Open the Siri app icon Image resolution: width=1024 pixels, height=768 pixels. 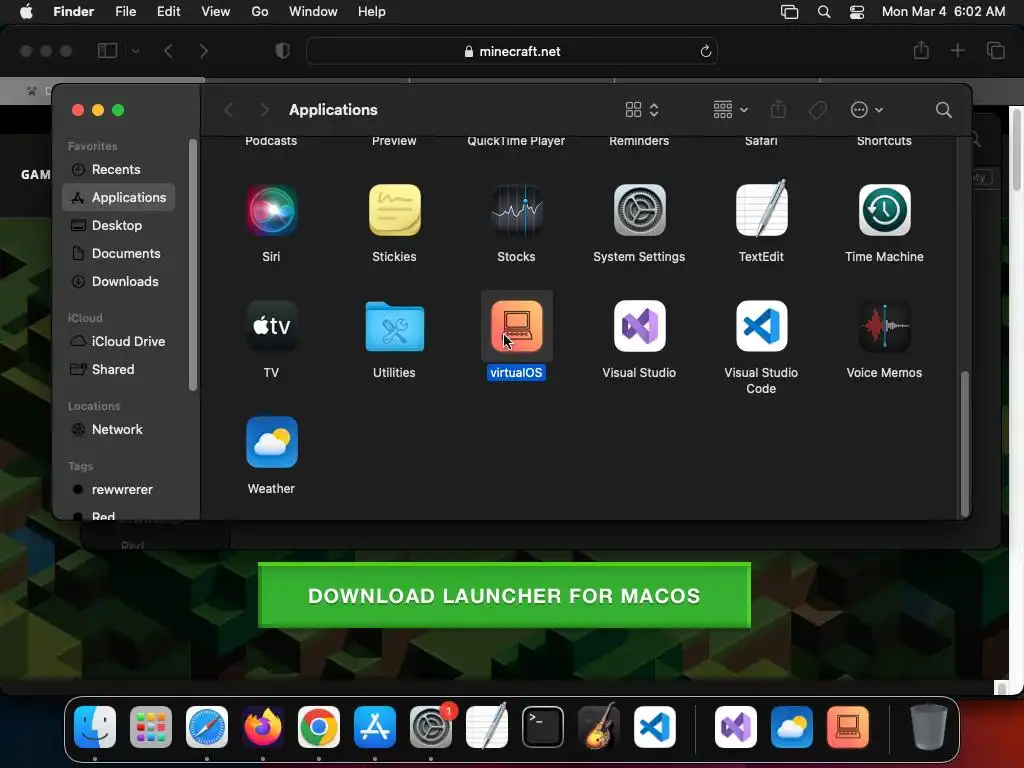click(x=271, y=210)
